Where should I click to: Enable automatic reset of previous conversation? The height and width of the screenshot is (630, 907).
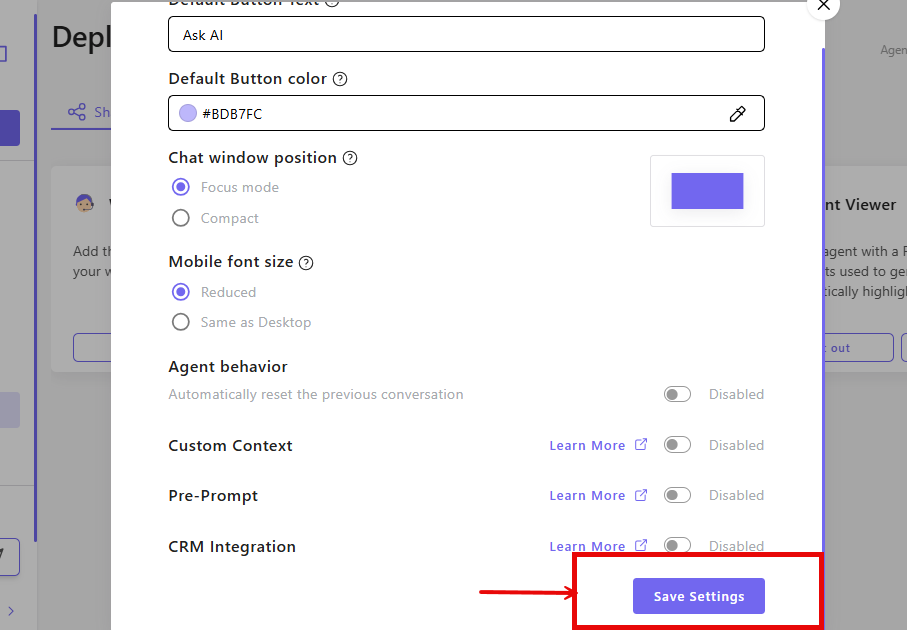tap(677, 394)
